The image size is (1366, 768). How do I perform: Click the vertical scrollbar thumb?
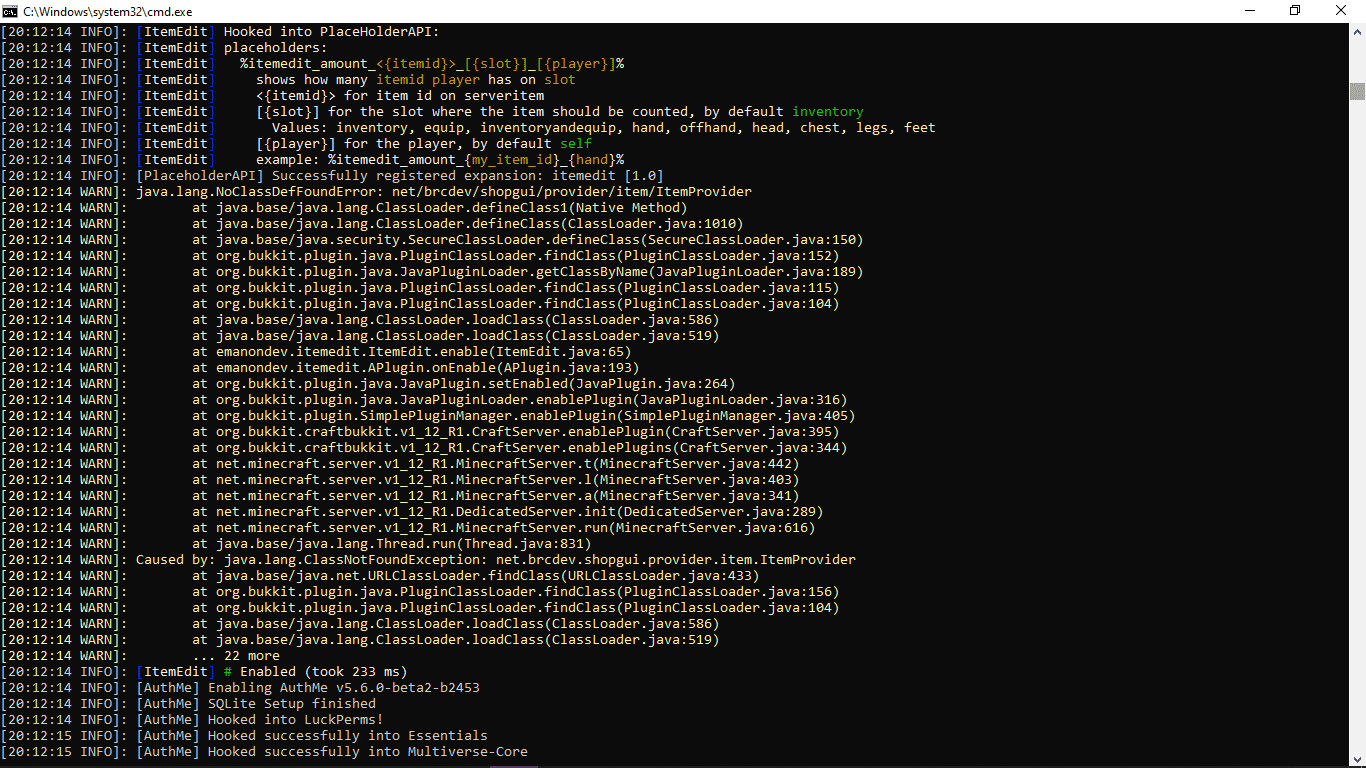1357,92
